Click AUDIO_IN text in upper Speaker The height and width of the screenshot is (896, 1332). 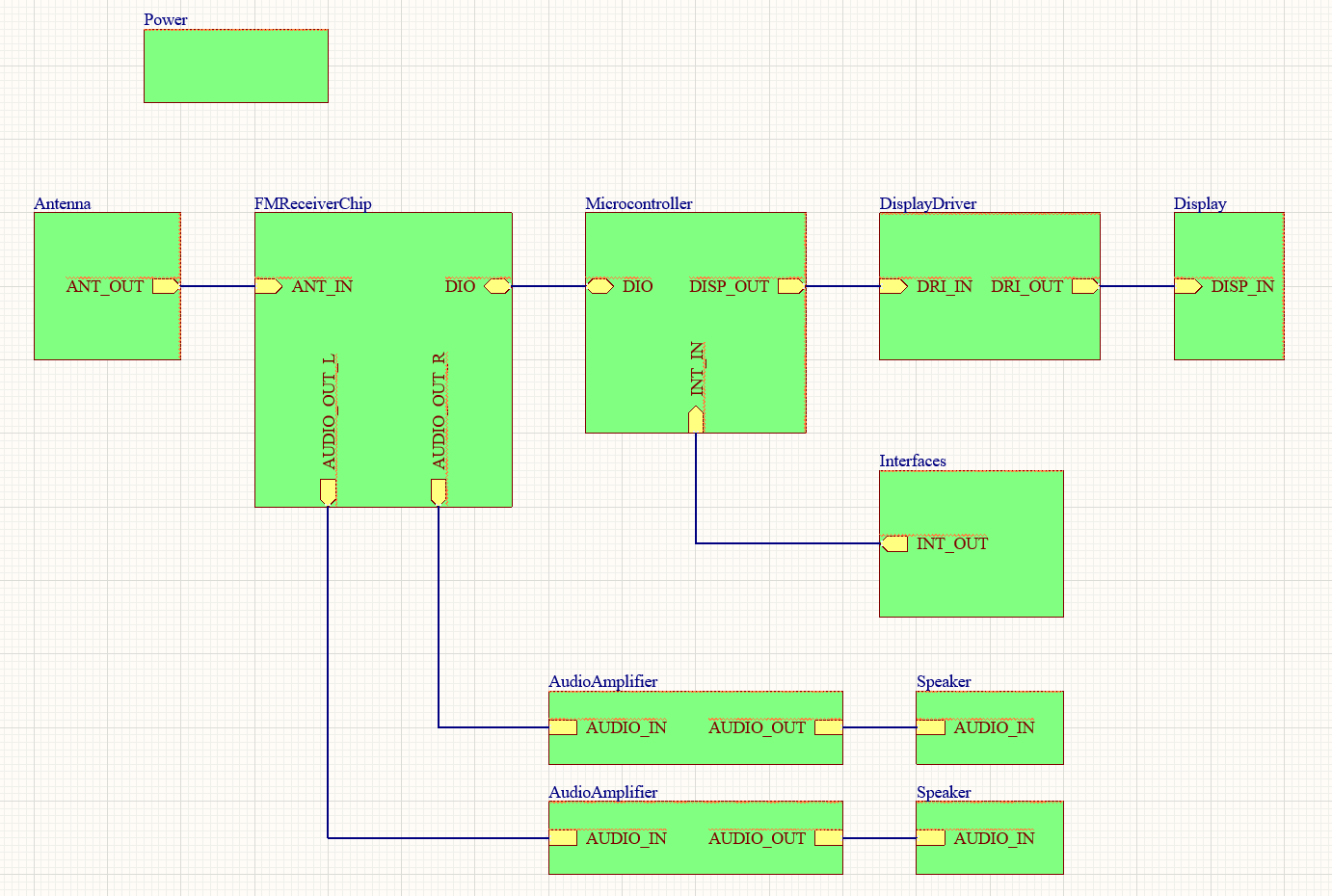[x=994, y=727]
